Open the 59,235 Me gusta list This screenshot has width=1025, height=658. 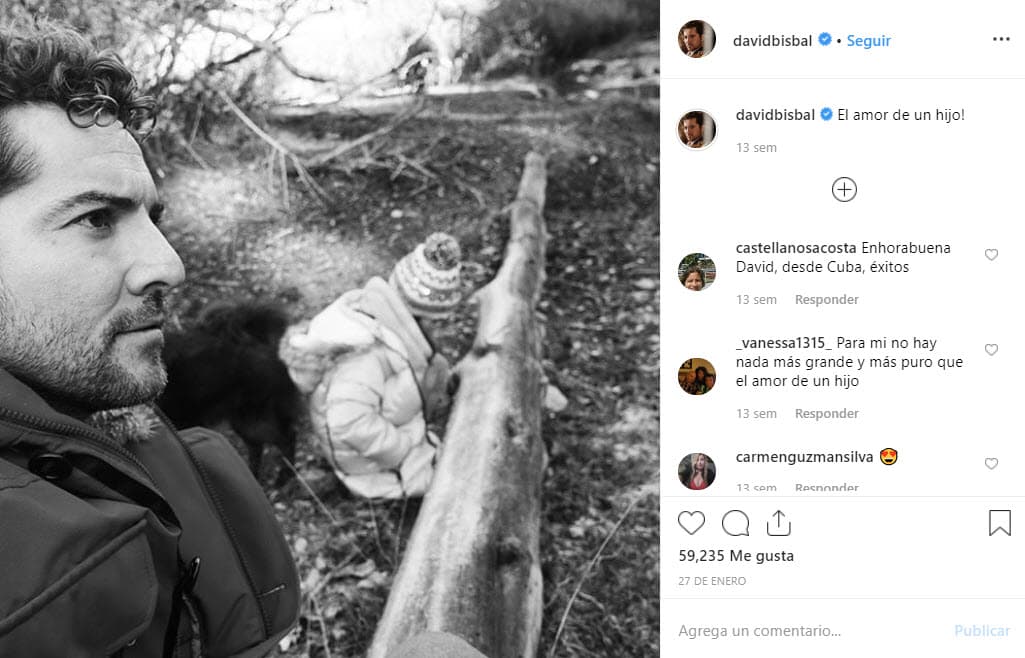coord(736,556)
